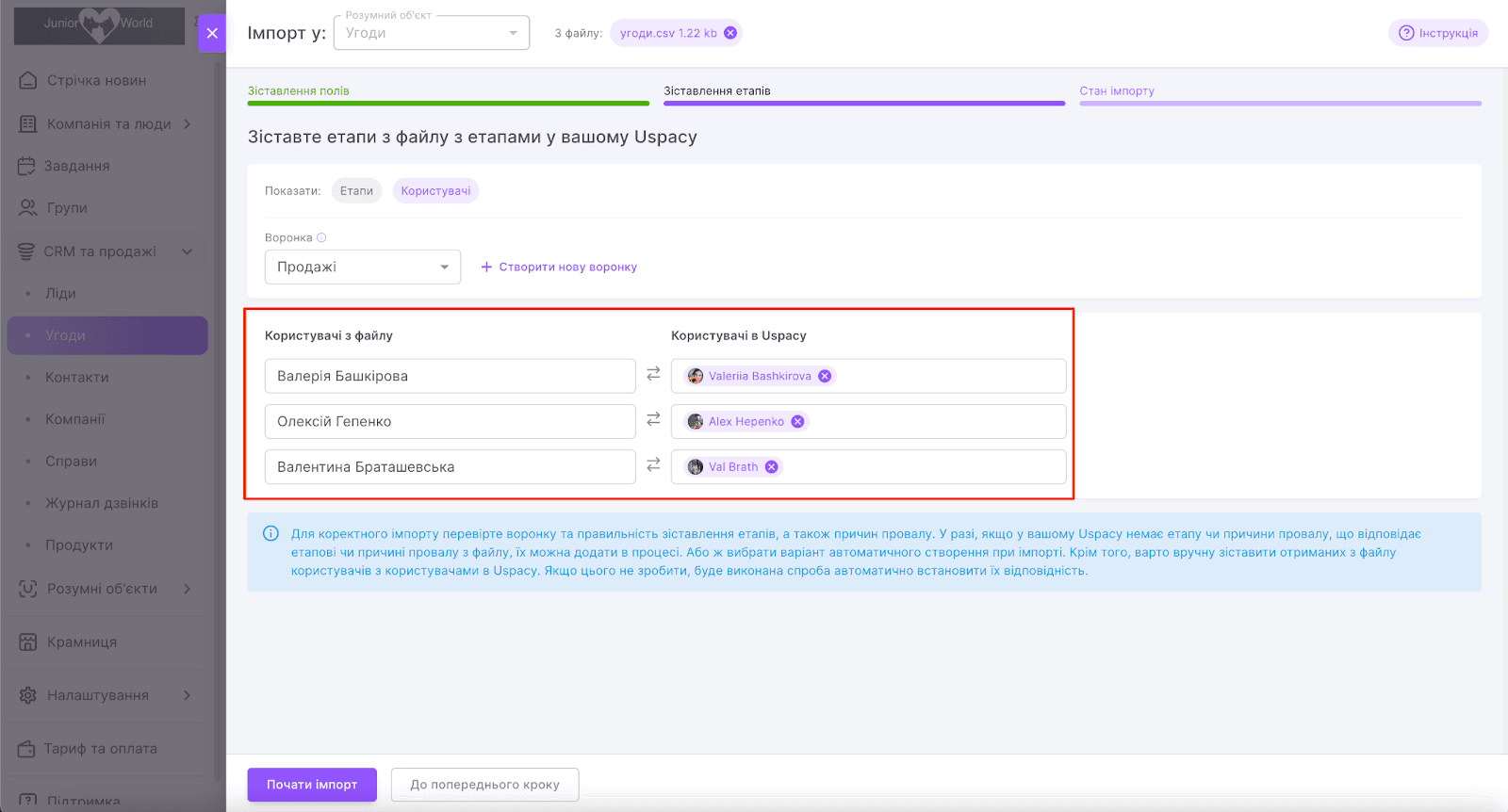Toggle the Користувачі filter chip
1508x812 pixels.
pyautogui.click(x=435, y=191)
